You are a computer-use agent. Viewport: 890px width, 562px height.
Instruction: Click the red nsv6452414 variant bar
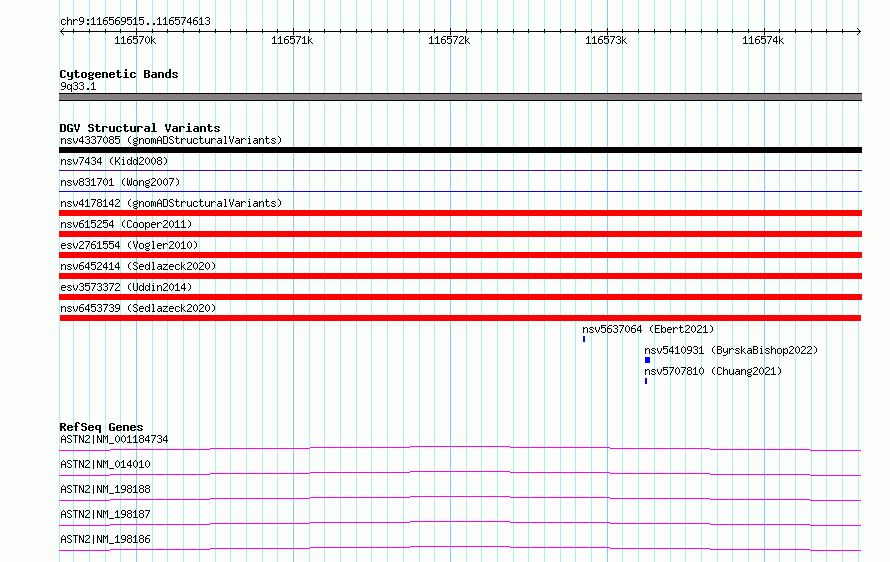coord(460,276)
